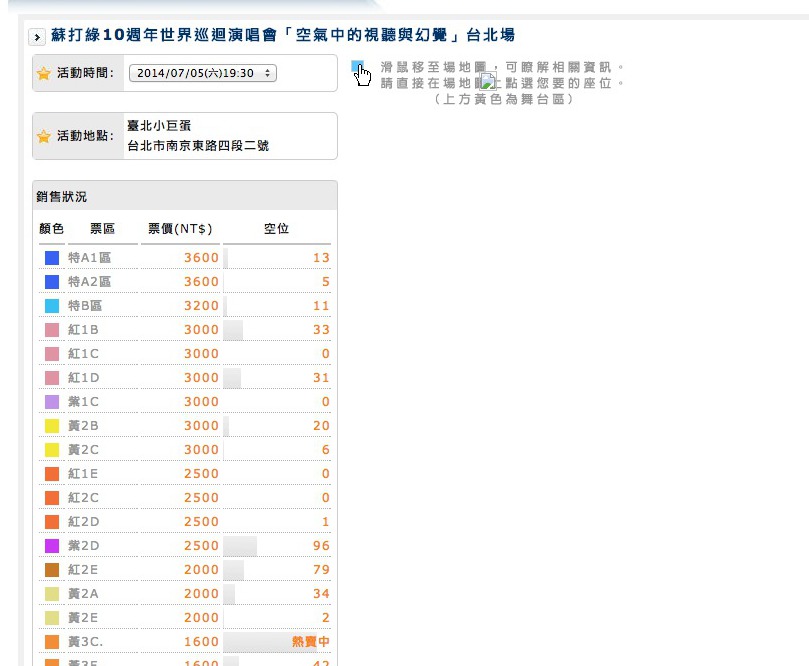809x666 pixels.
Task: Click the vacancy count 79 for 紅2E
Action: point(321,570)
